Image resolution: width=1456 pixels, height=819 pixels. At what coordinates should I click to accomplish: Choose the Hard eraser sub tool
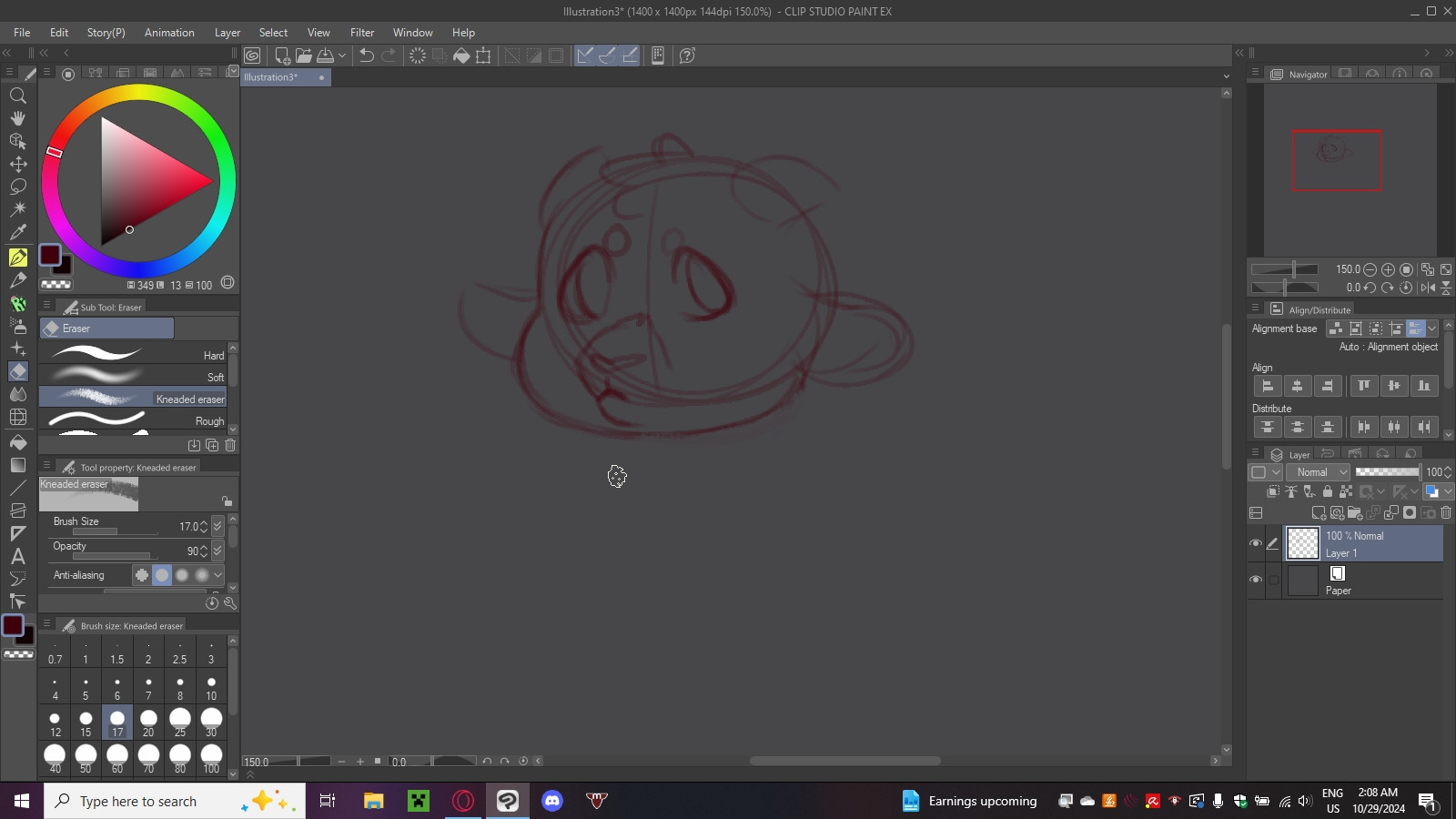133,354
